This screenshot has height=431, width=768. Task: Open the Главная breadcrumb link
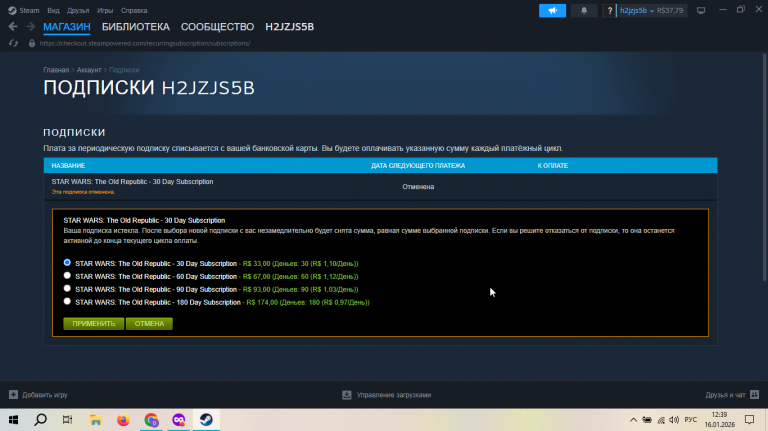(x=56, y=70)
